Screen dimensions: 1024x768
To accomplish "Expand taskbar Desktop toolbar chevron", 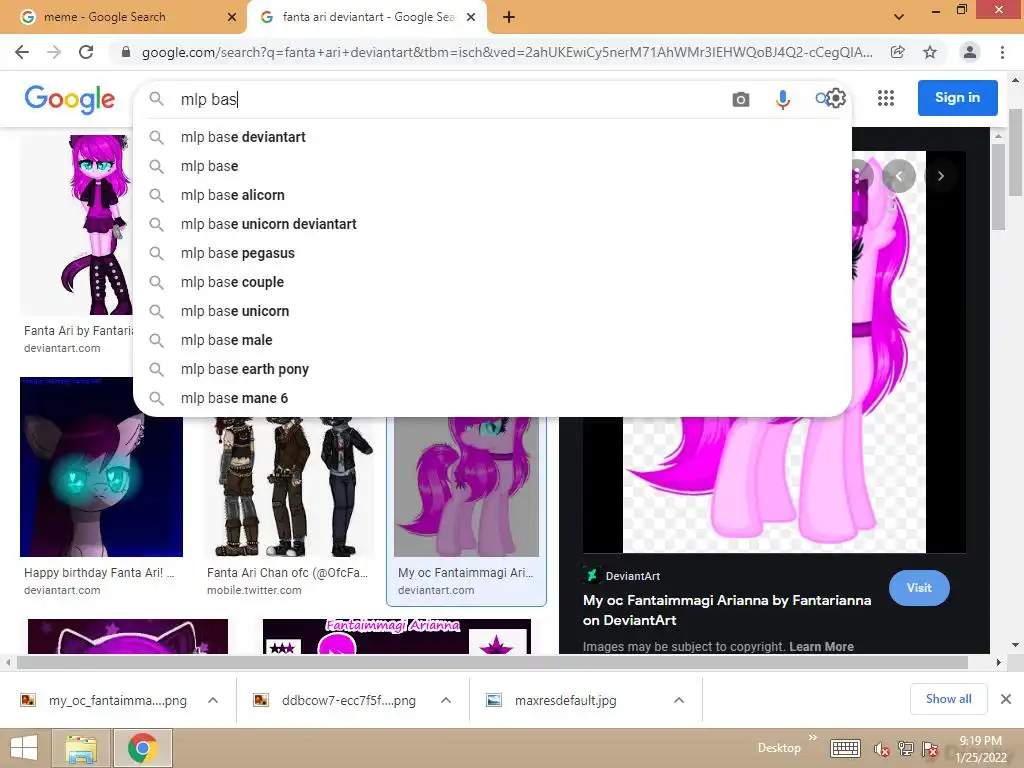I will pyautogui.click(x=813, y=737).
